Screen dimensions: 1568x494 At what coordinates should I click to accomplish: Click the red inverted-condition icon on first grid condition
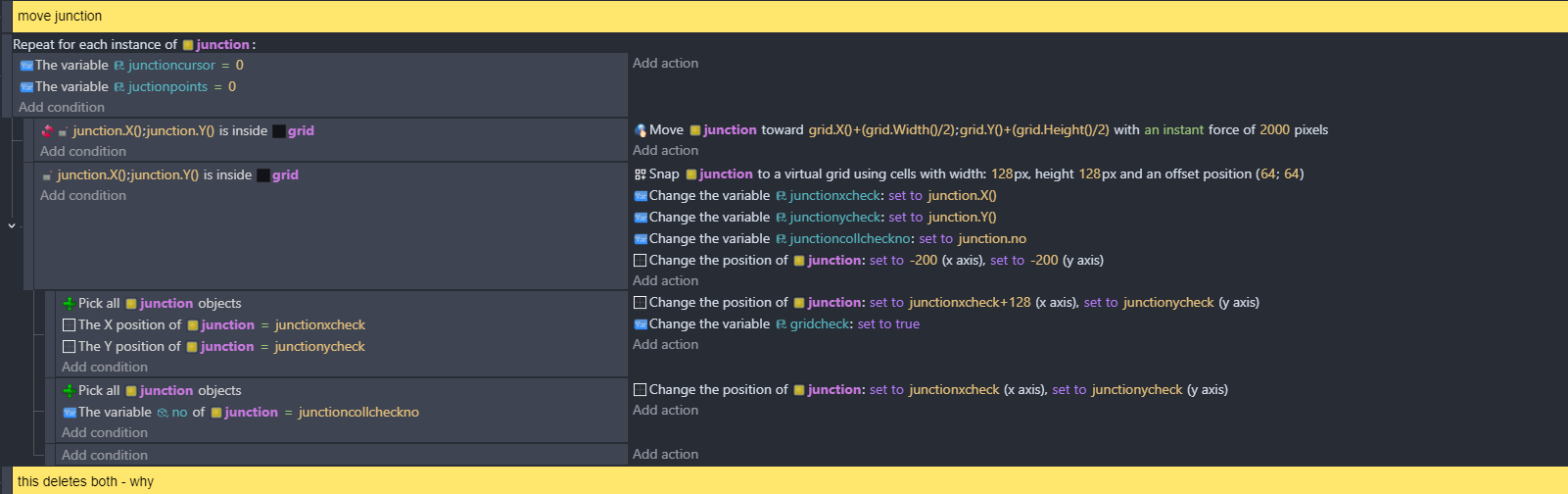point(46,131)
